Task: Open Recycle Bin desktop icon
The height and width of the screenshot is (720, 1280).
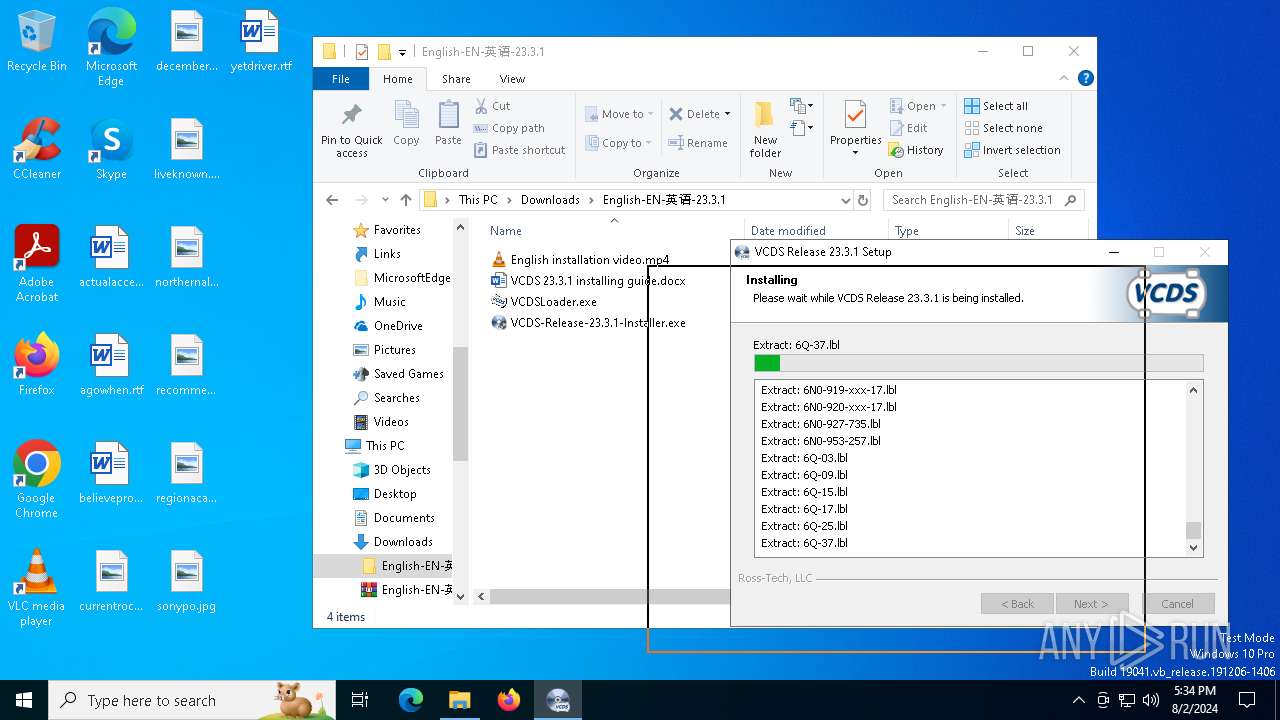Action: tap(37, 42)
